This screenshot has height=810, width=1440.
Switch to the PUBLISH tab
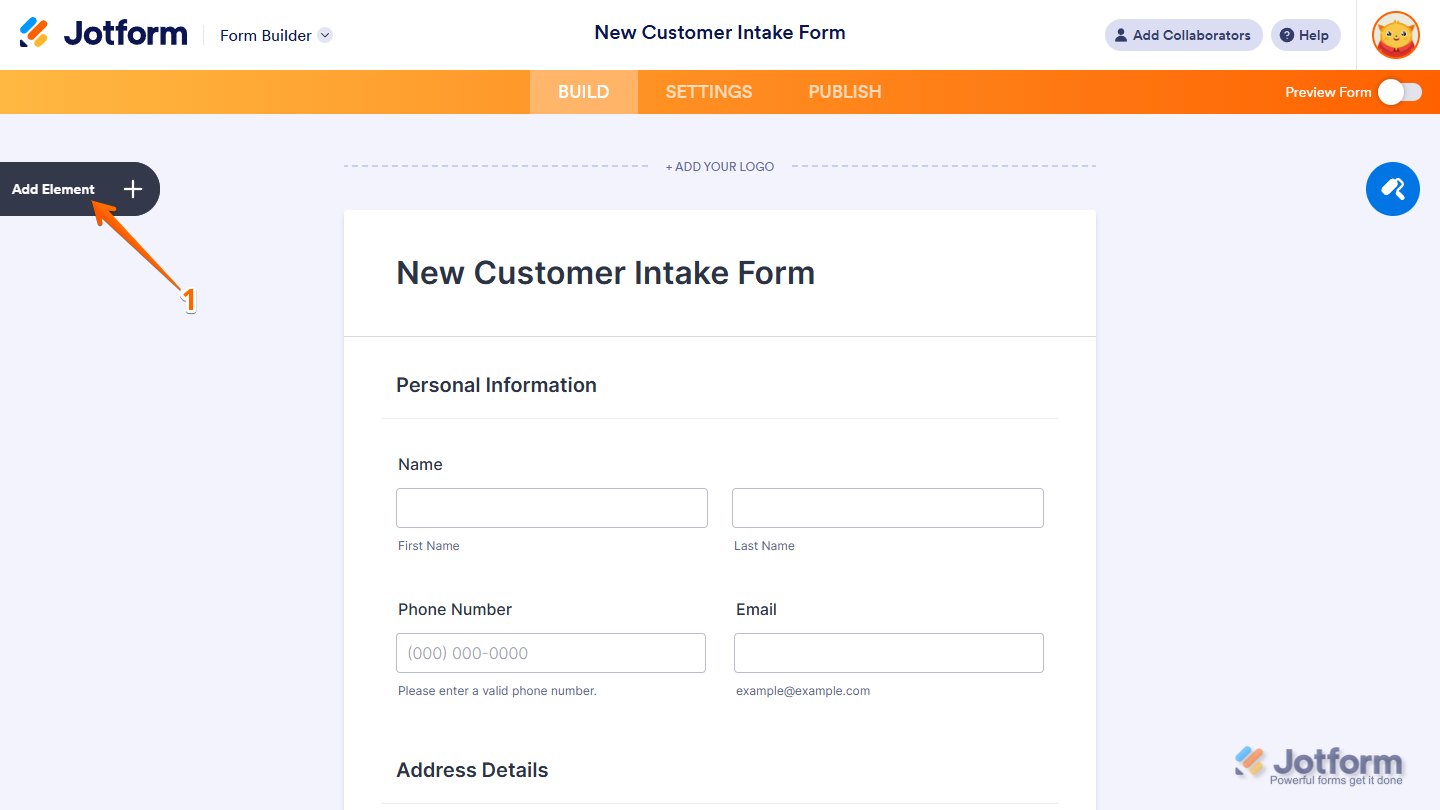click(x=845, y=92)
